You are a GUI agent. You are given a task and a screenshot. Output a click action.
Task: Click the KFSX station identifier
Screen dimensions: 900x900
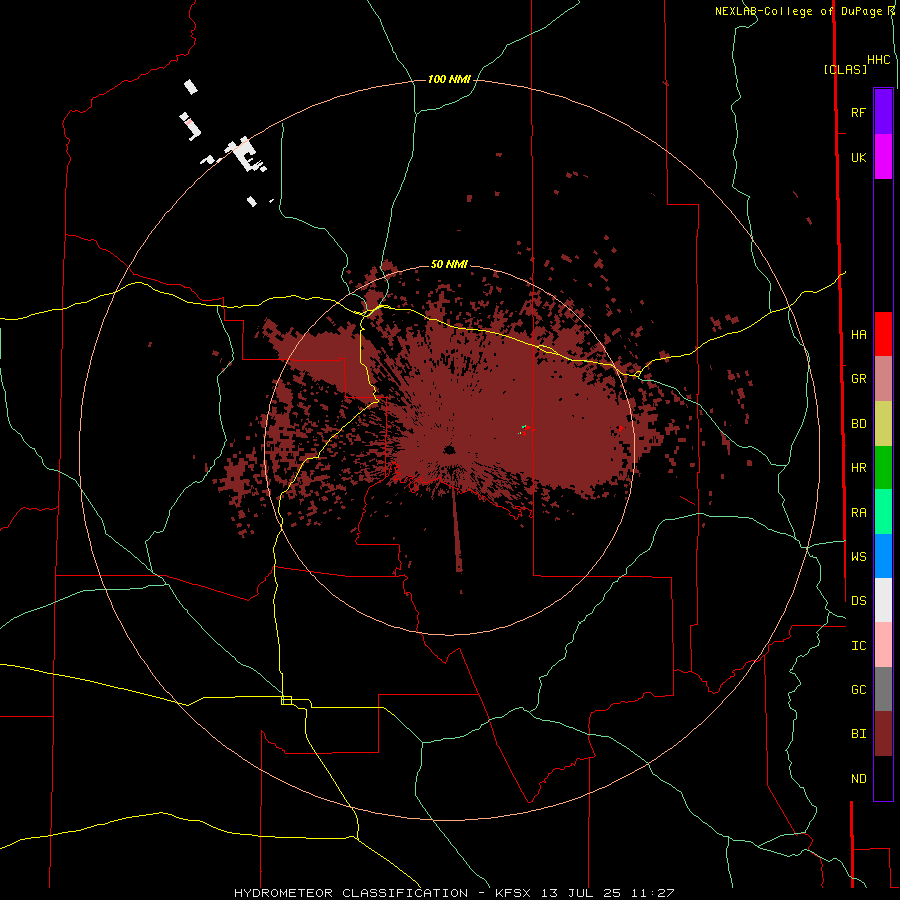pos(514,893)
